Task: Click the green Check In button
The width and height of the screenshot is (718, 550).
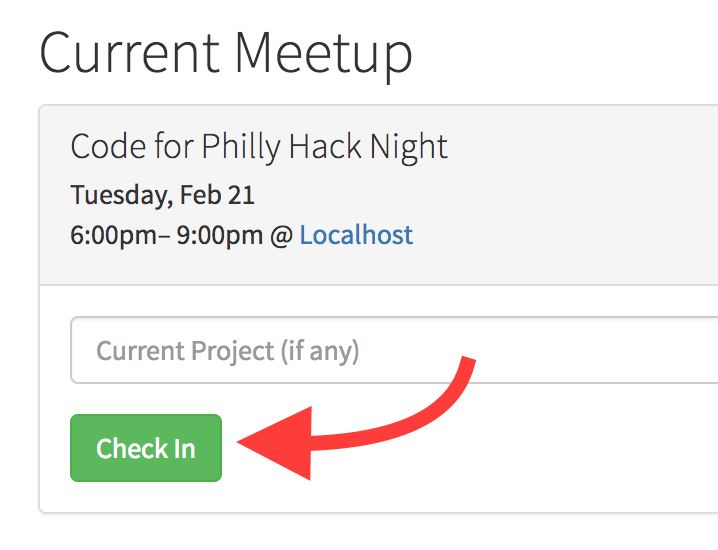Action: (x=146, y=448)
